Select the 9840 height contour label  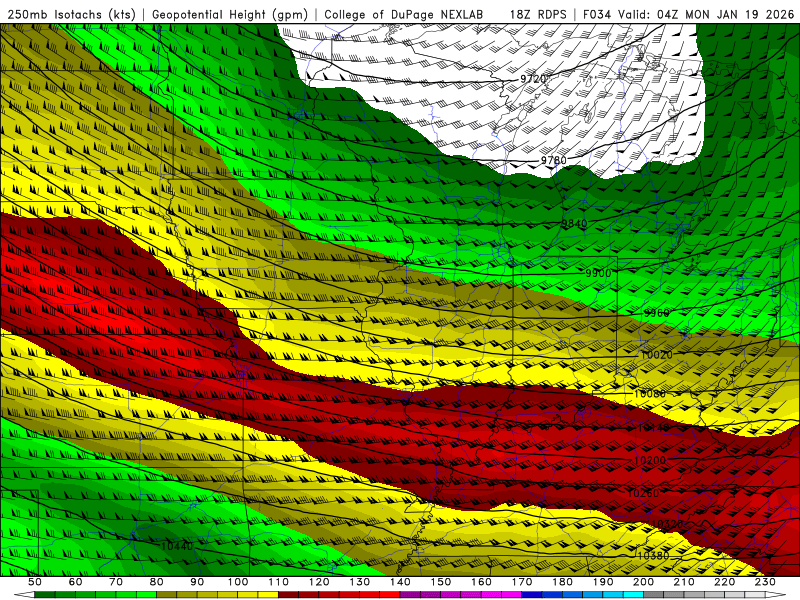tap(574, 223)
